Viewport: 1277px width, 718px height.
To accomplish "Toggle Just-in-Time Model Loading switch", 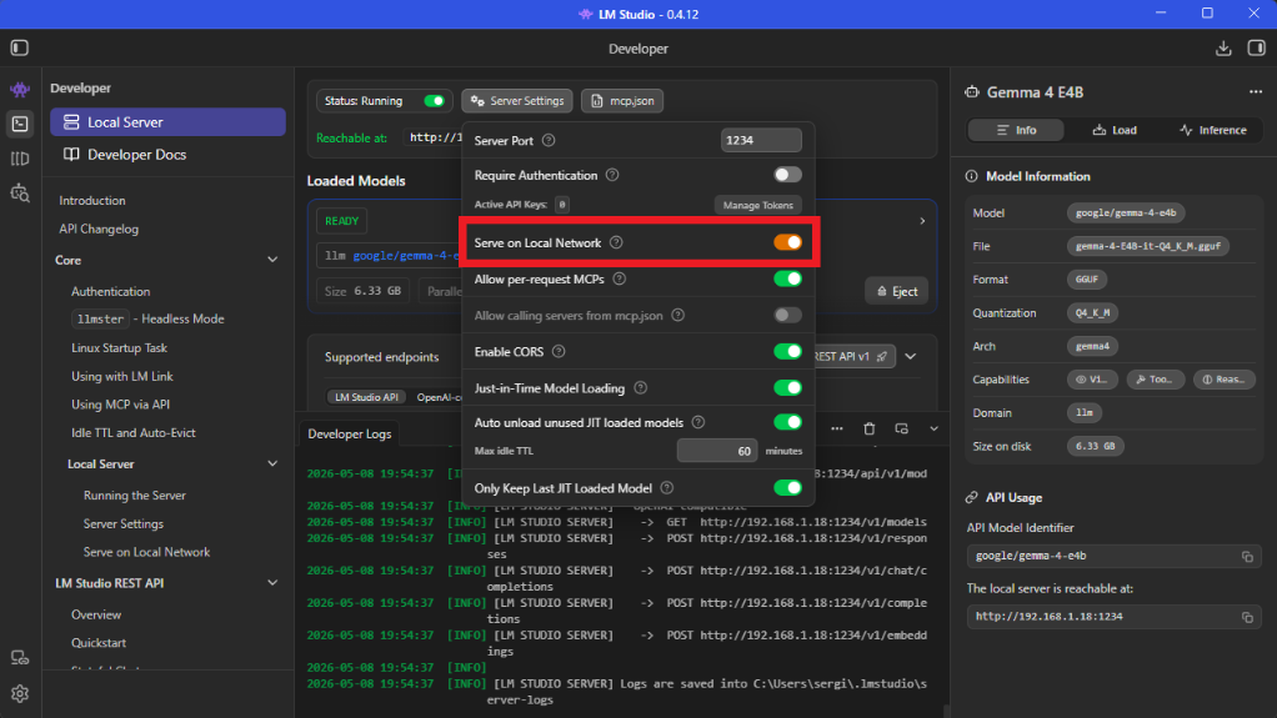I will click(788, 388).
